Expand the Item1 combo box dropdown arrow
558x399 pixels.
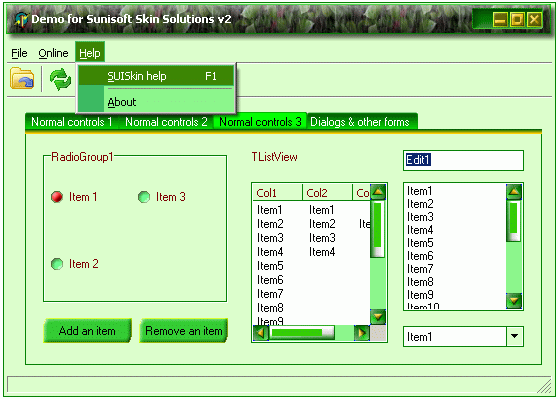[515, 336]
